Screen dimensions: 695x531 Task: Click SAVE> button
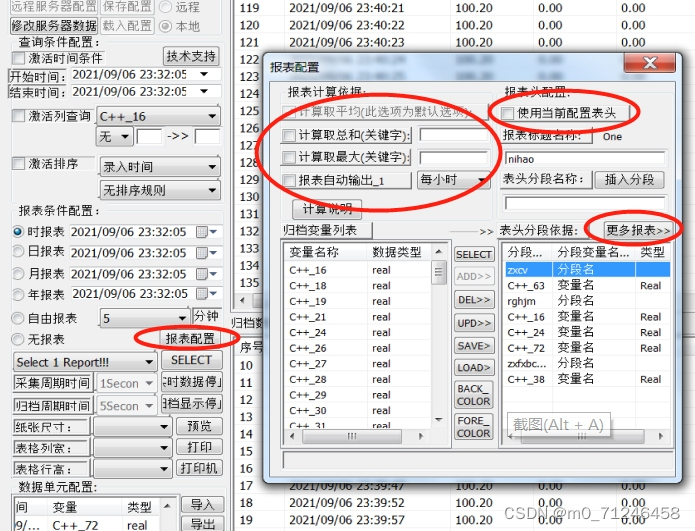474,346
